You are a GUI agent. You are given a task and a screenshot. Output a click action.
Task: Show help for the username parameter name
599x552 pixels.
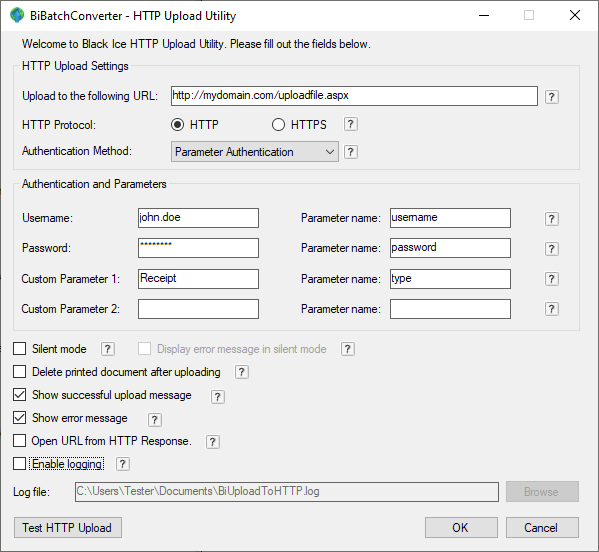click(551, 219)
